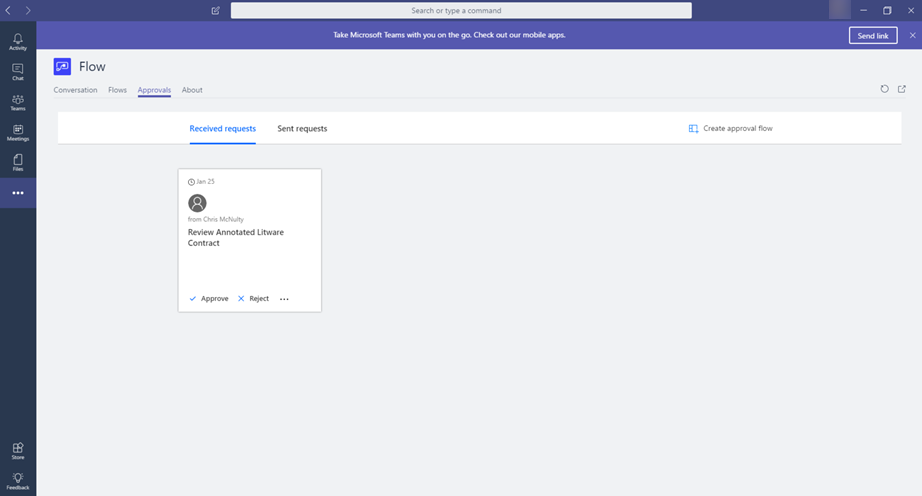The height and width of the screenshot is (496, 922).
Task: Open Meetings in the left rail
Action: [18, 132]
